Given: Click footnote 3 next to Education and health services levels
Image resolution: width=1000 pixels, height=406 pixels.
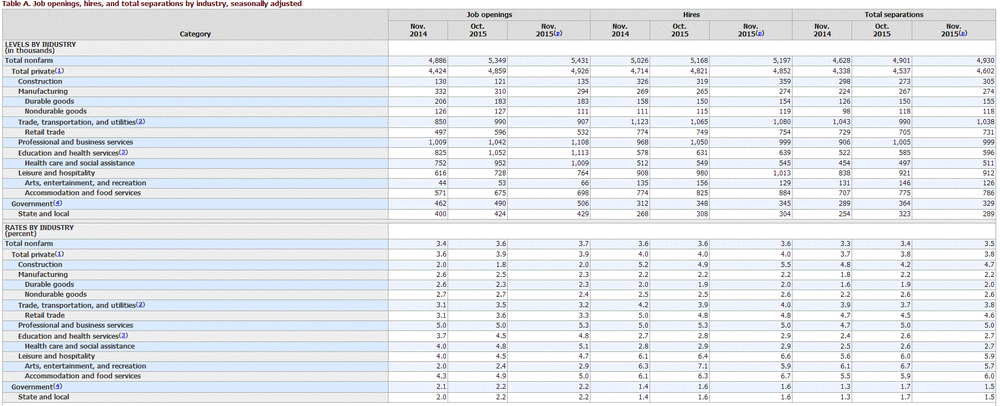Looking at the screenshot, I should 123,152.
